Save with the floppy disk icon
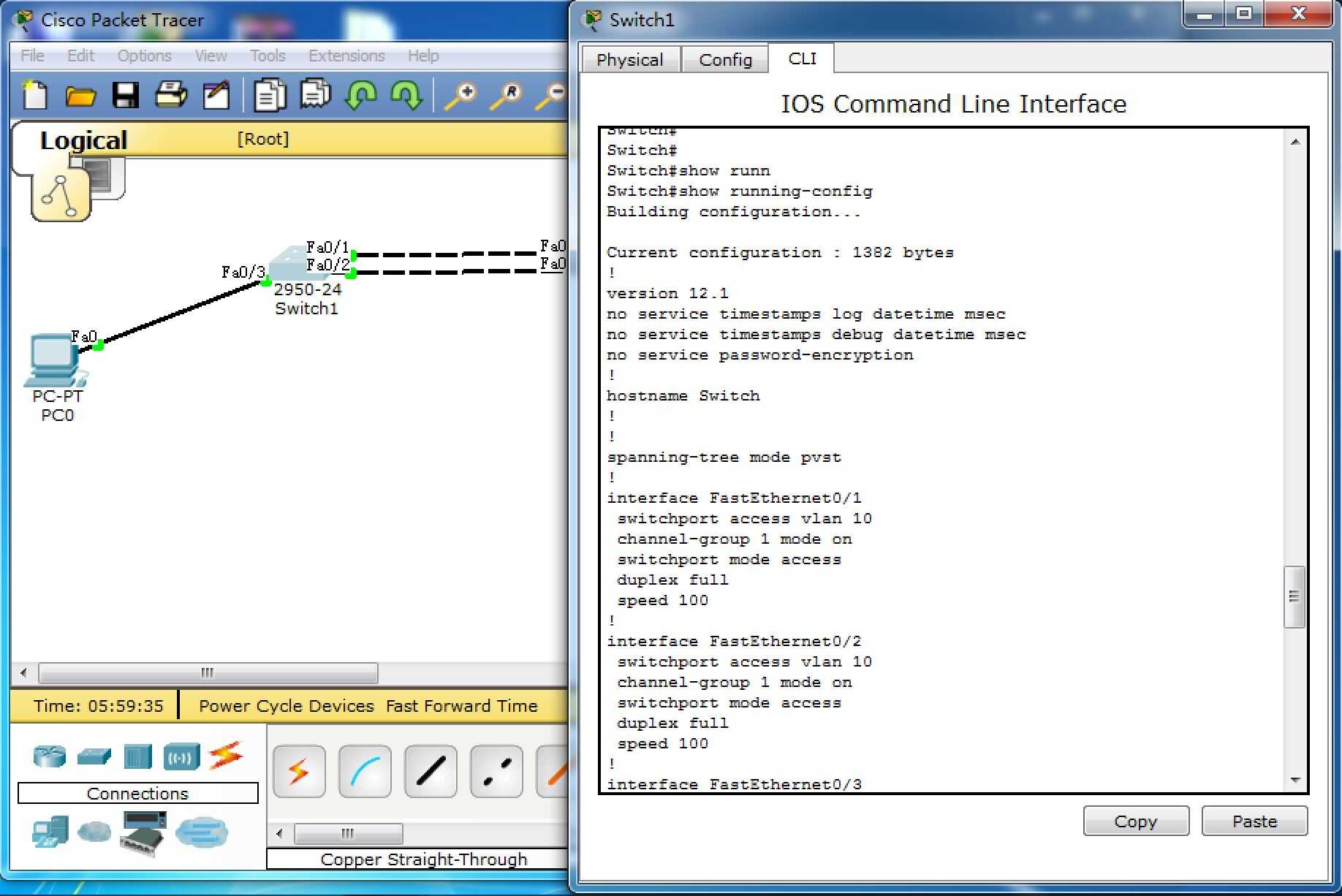 125,95
